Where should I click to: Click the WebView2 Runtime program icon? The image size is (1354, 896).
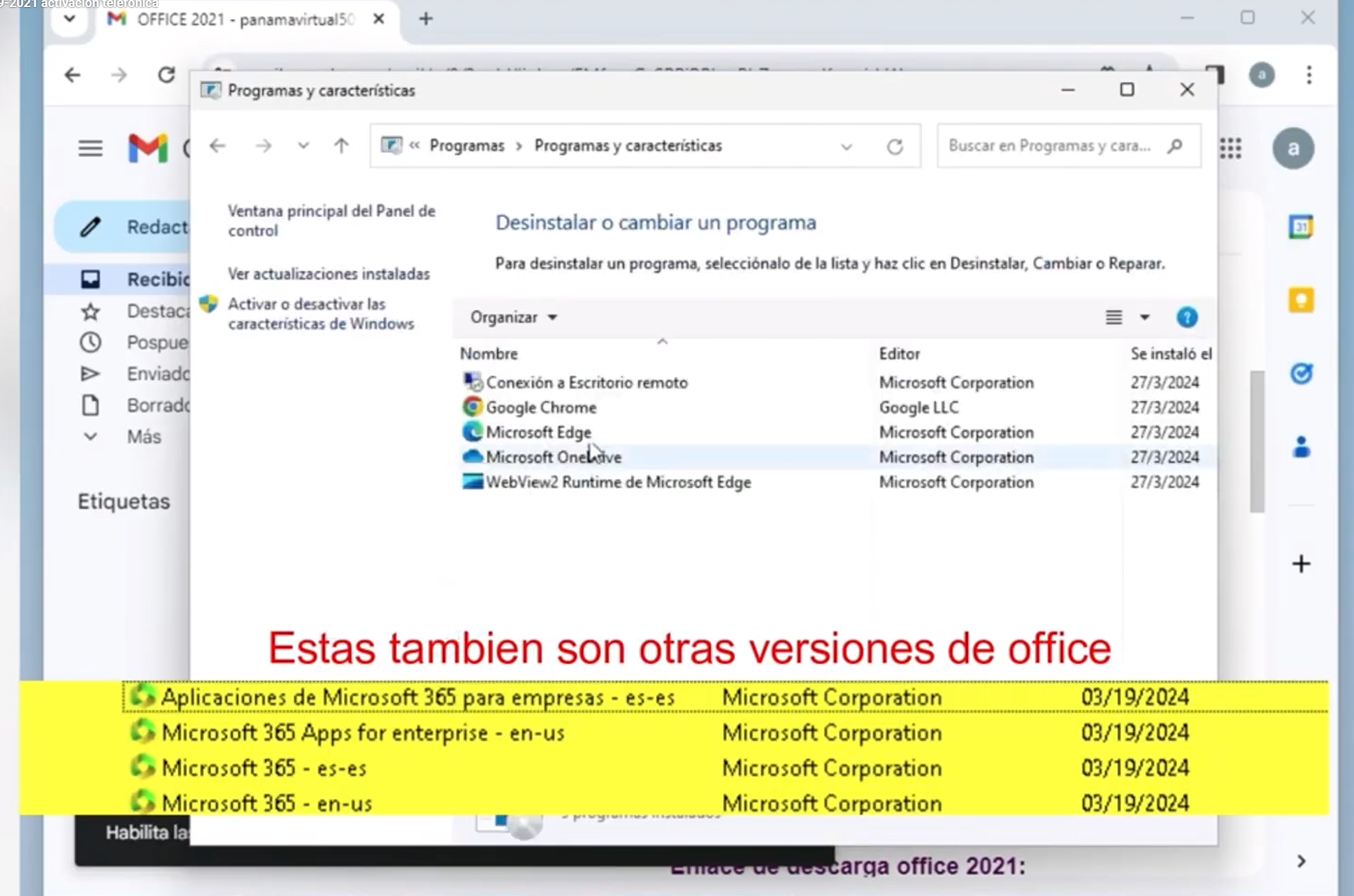click(473, 482)
